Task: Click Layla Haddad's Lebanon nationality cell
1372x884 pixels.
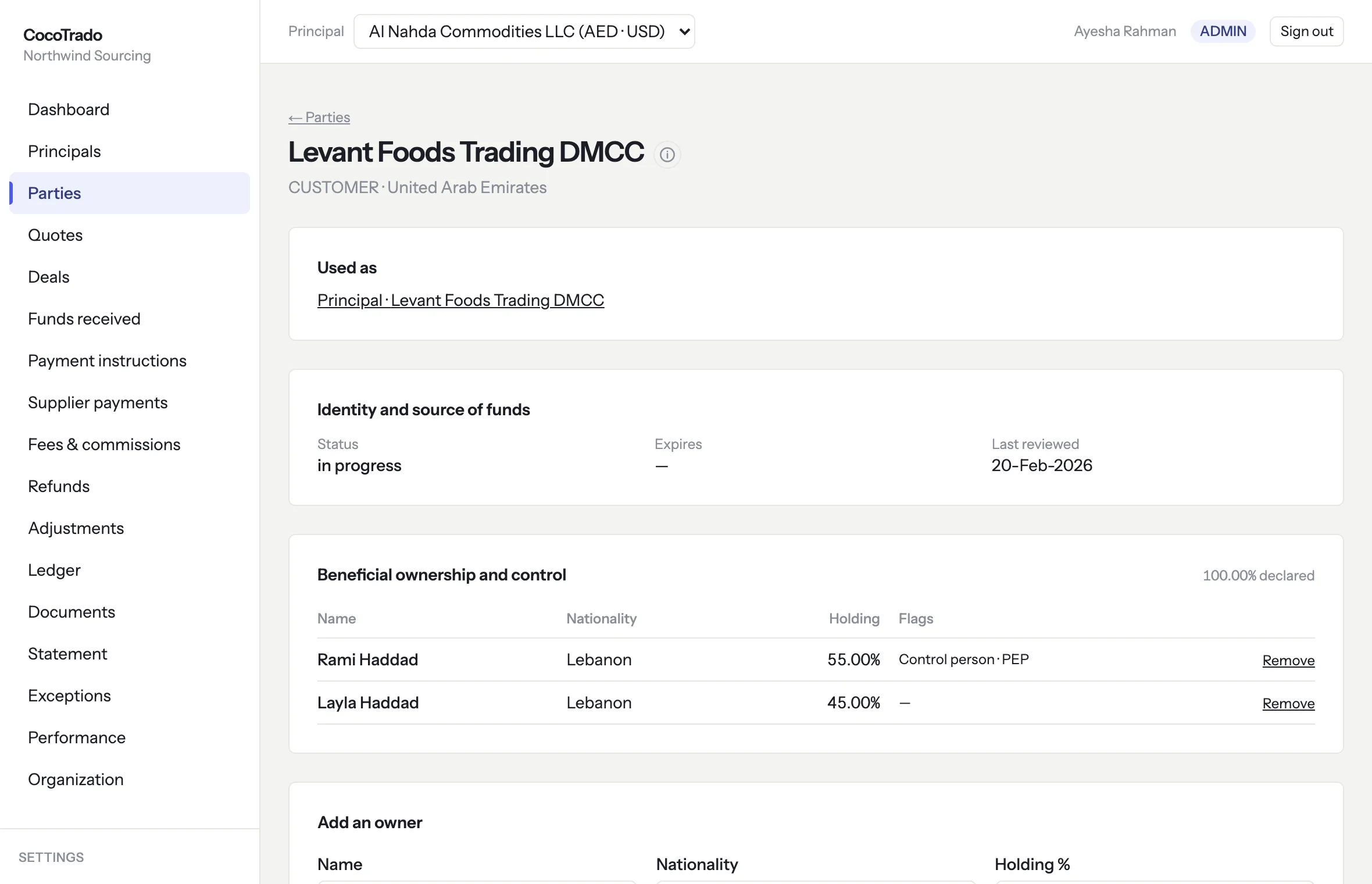Action: click(599, 703)
